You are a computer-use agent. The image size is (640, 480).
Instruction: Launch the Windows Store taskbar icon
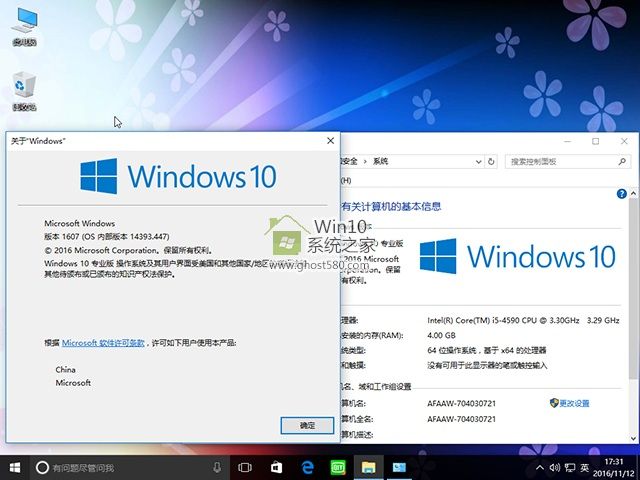pos(276,467)
